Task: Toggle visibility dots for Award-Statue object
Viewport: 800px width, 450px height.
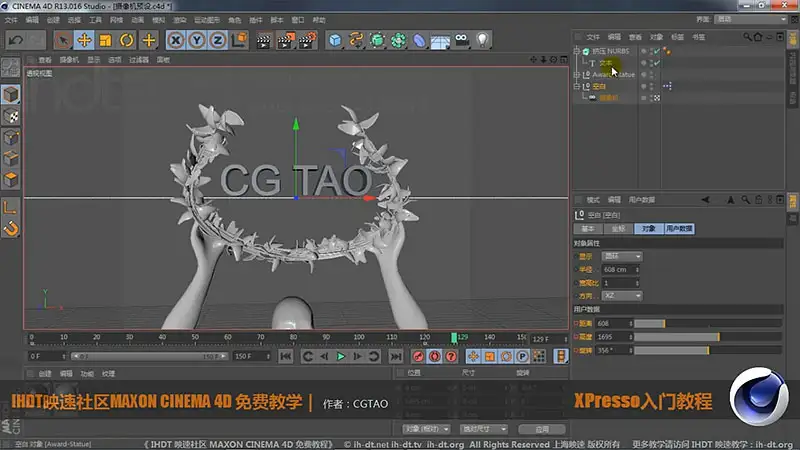Action: point(652,74)
